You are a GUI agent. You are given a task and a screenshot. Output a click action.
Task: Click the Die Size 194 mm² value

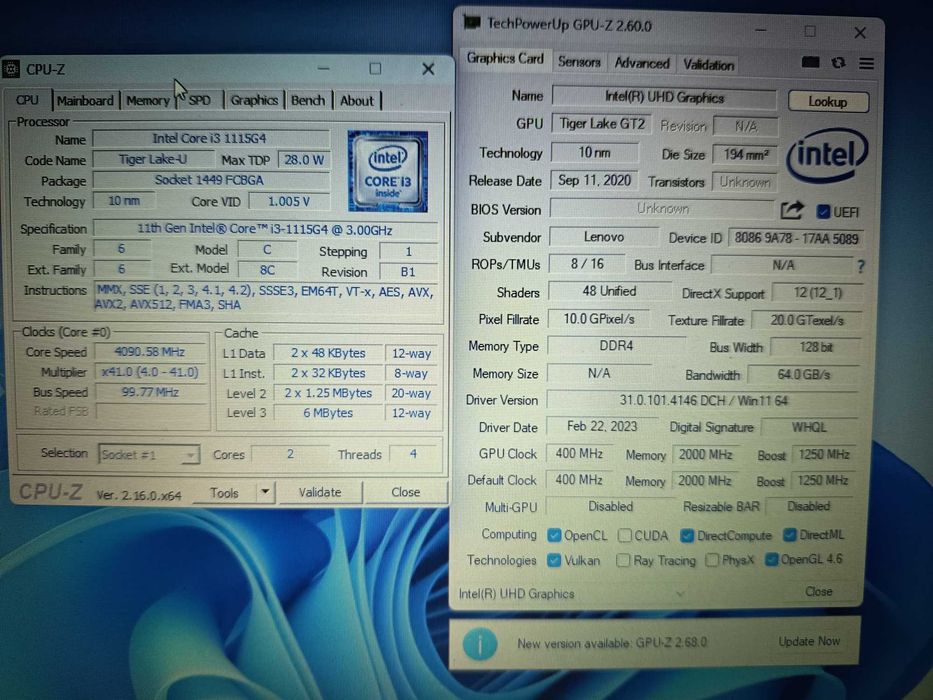click(746, 155)
